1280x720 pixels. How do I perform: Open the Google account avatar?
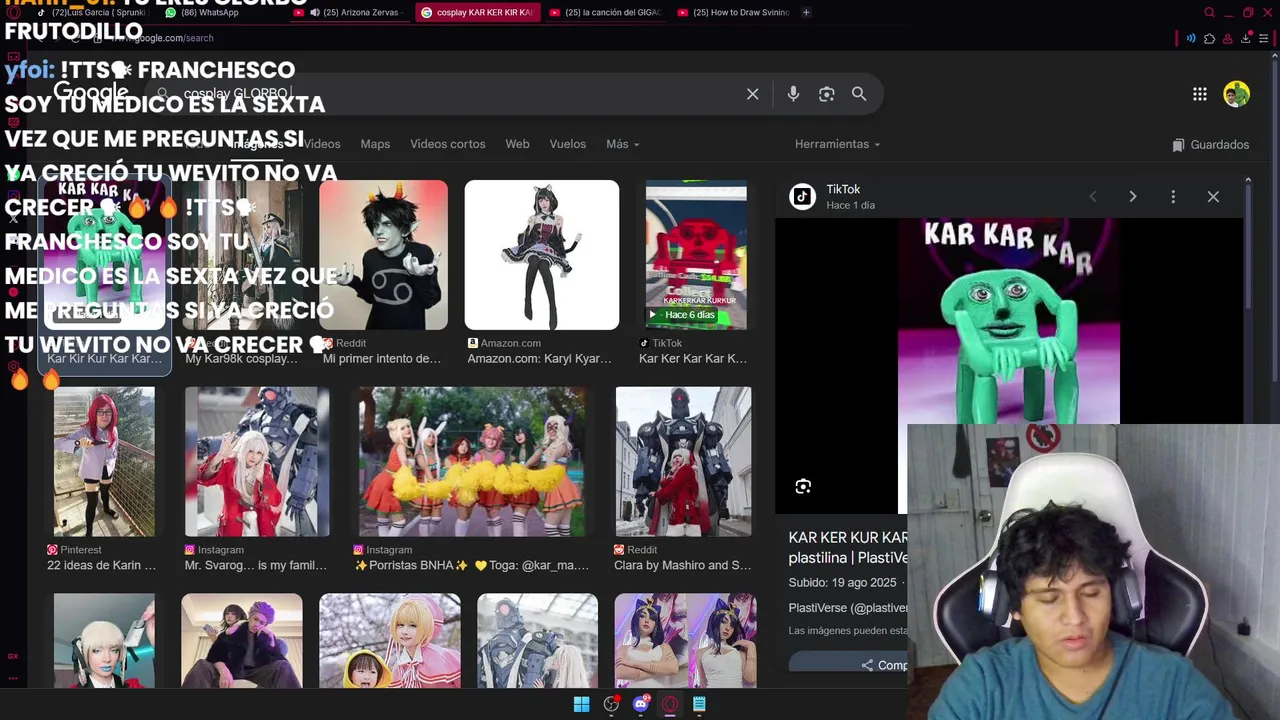coord(1236,94)
